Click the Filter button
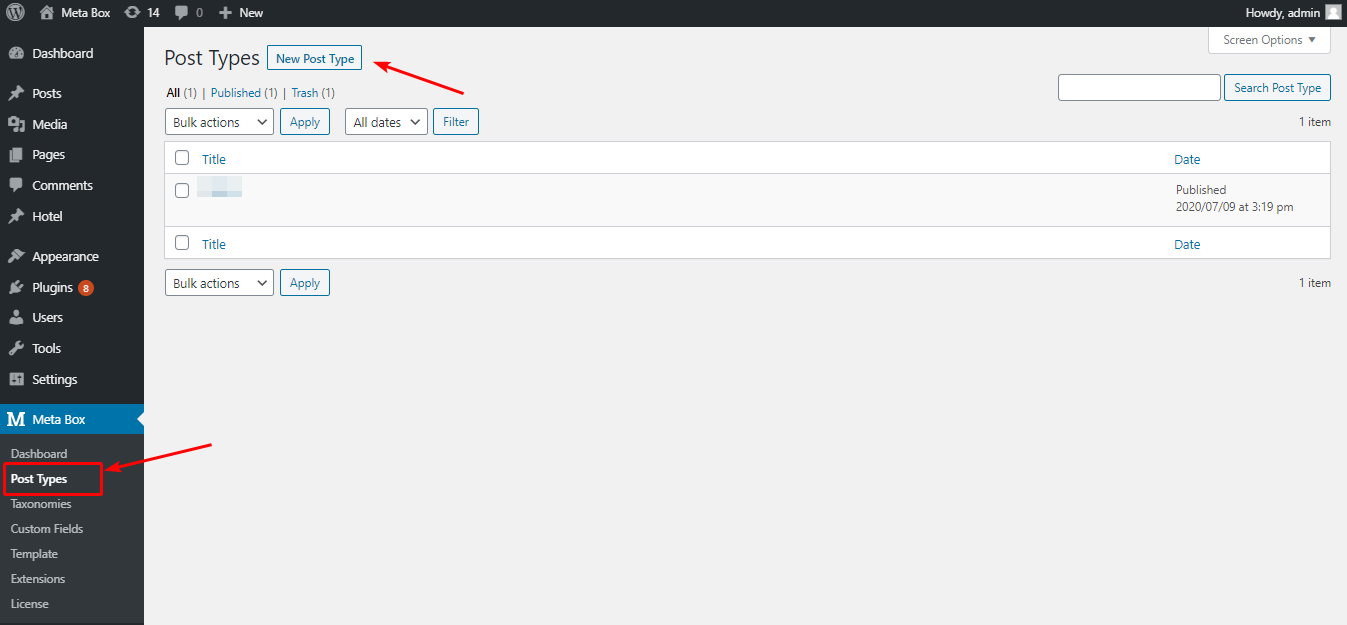Viewport: 1347px width, 625px height. (456, 122)
